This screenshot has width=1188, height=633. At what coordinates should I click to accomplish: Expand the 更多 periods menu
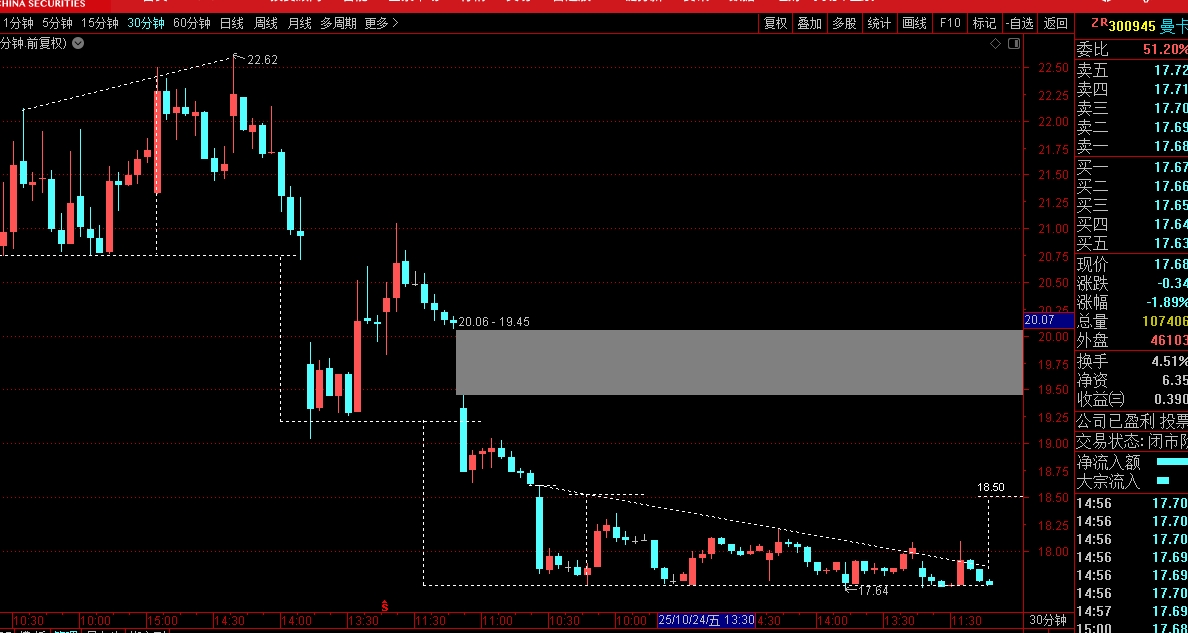coord(381,24)
